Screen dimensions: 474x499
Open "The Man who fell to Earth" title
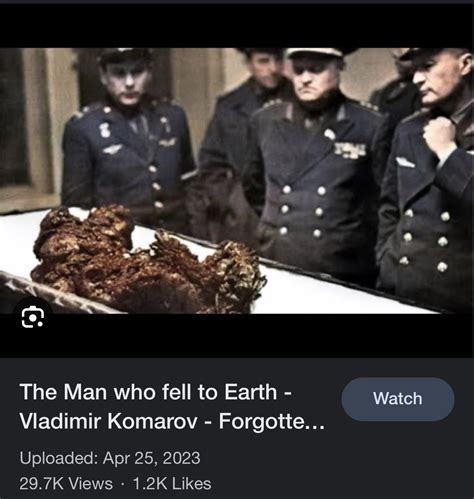tap(156, 392)
